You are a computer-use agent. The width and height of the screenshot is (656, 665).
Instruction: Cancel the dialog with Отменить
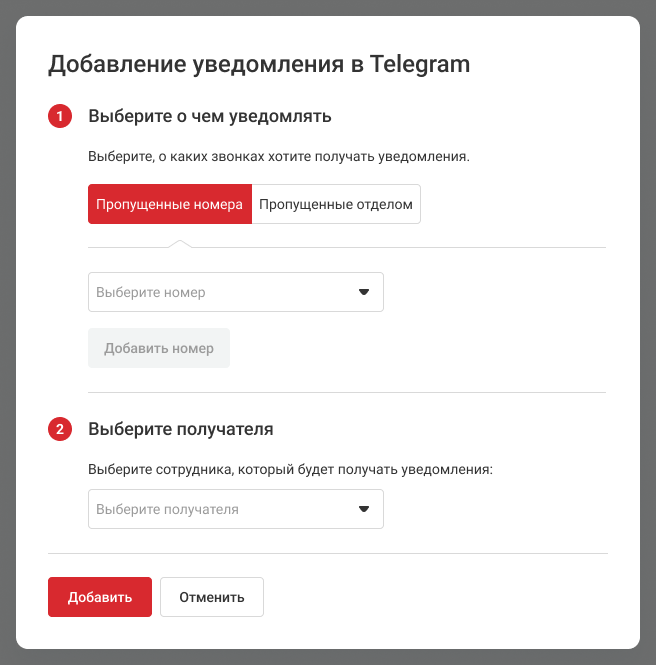click(x=212, y=597)
